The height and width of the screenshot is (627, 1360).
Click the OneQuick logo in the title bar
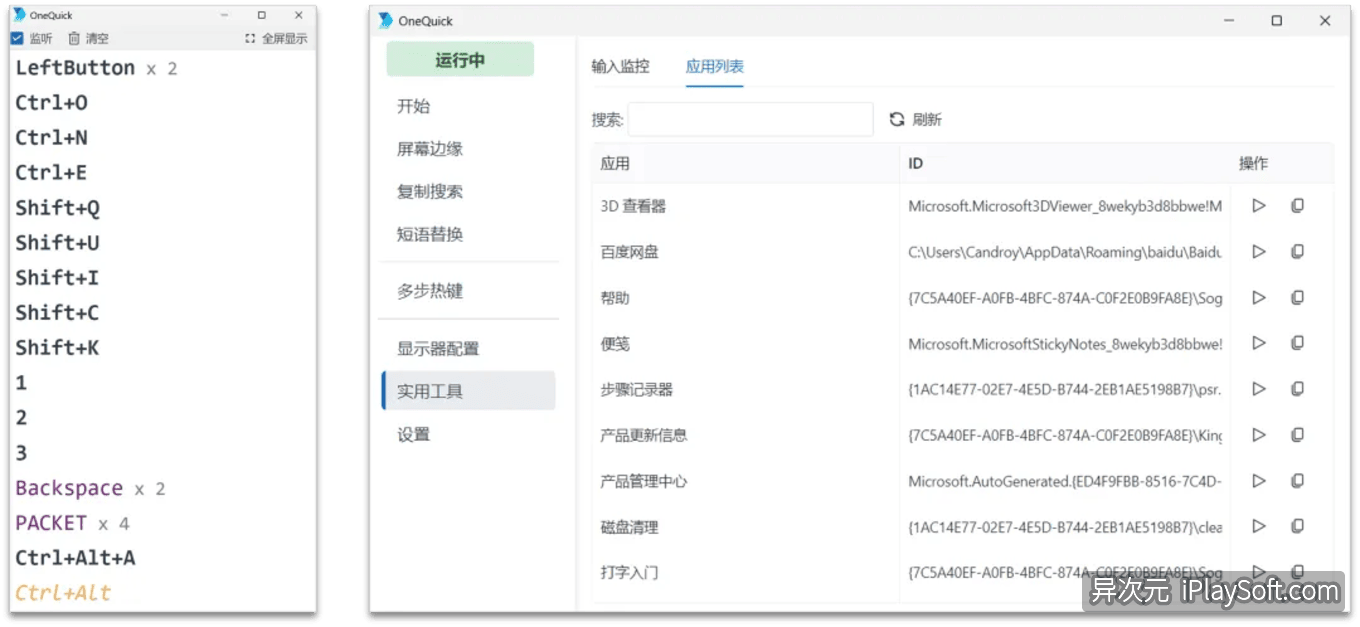[x=386, y=20]
